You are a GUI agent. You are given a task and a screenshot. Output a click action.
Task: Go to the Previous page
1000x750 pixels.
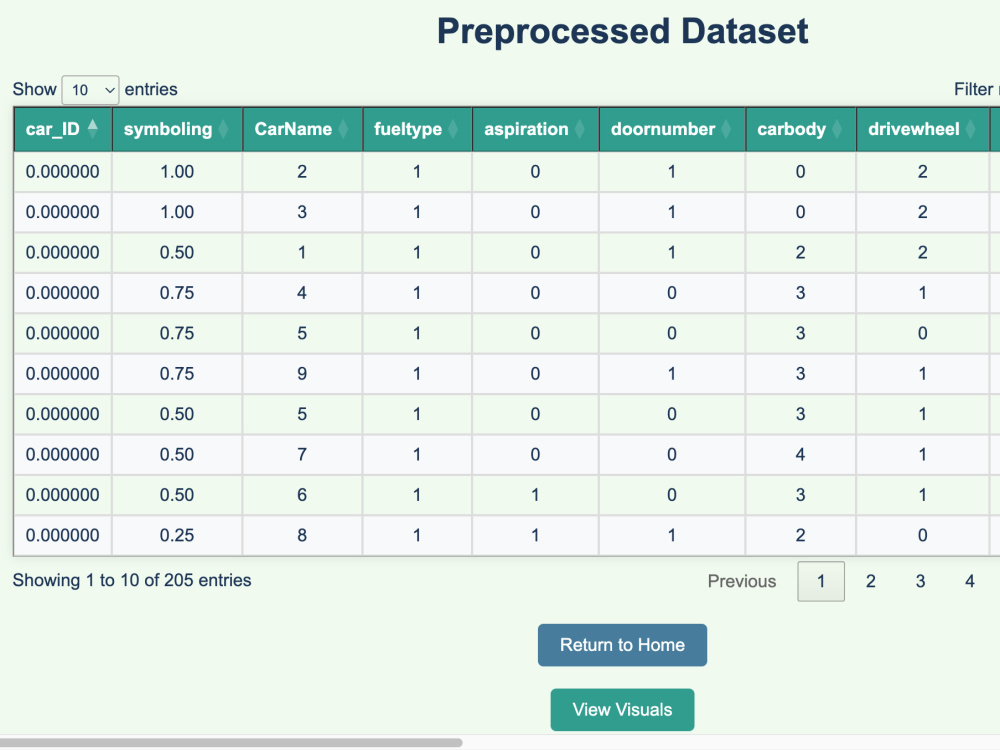pyautogui.click(x=742, y=581)
